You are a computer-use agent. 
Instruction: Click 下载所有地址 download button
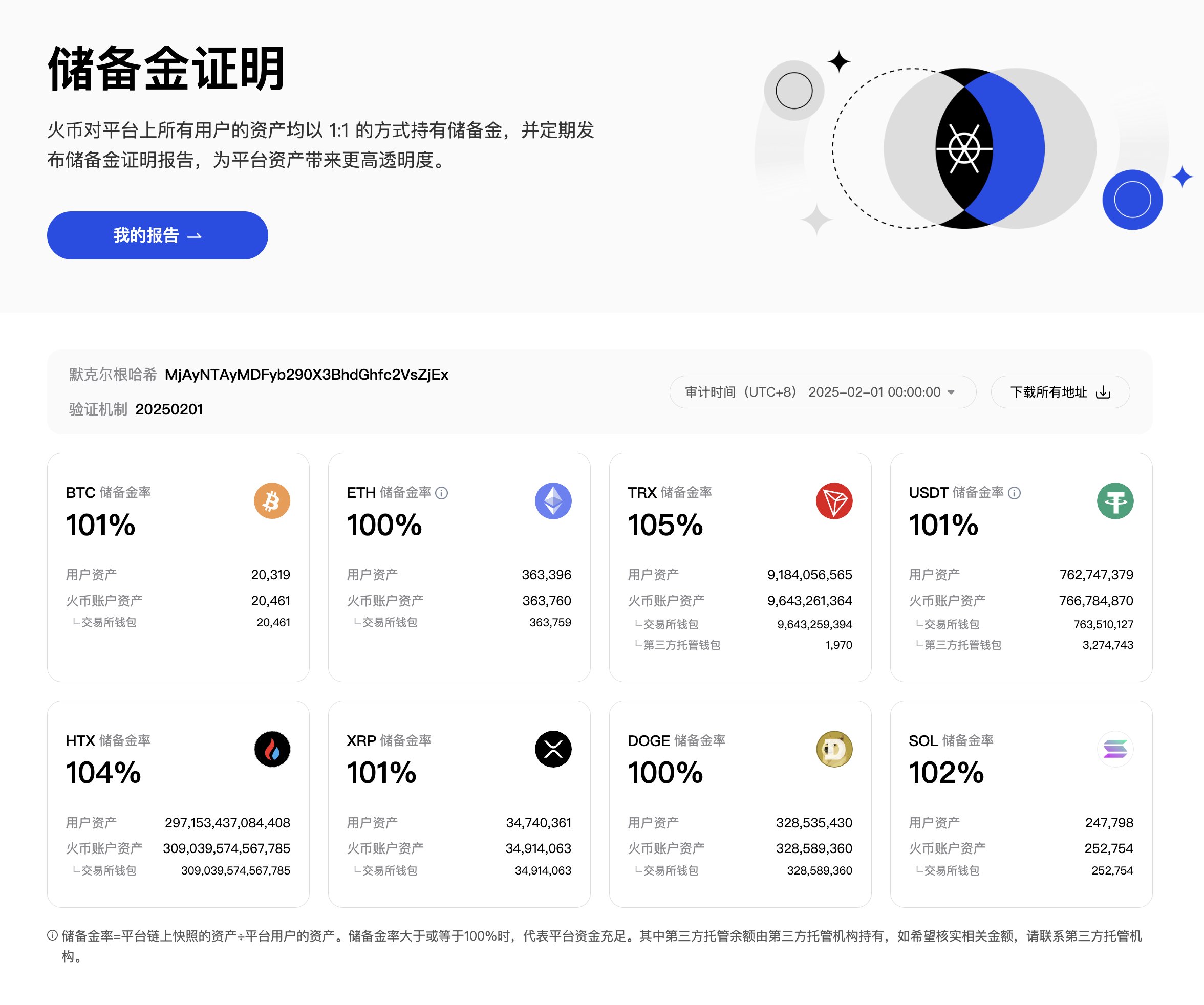click(x=1060, y=392)
